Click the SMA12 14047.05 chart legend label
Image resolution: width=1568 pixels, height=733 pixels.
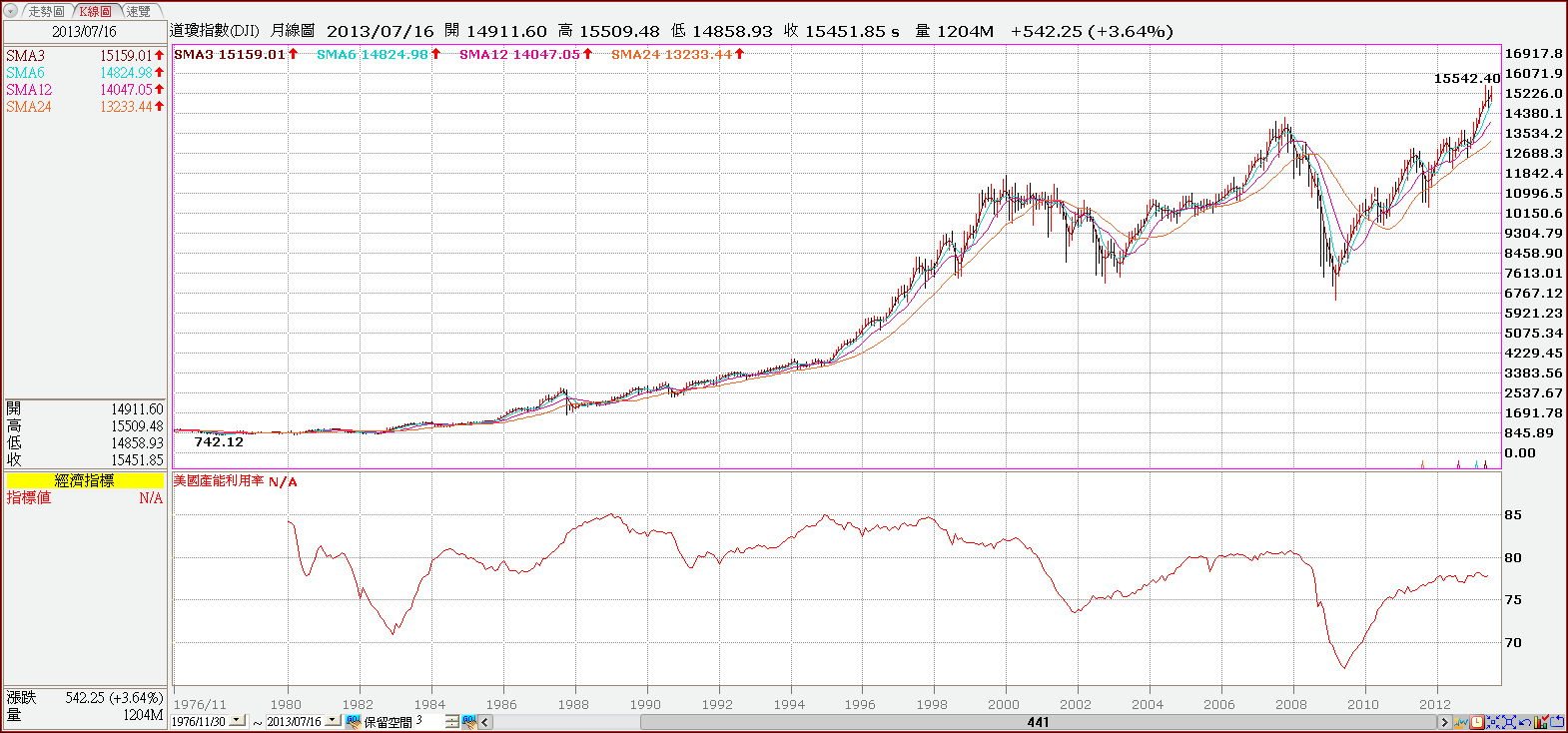(x=525, y=54)
